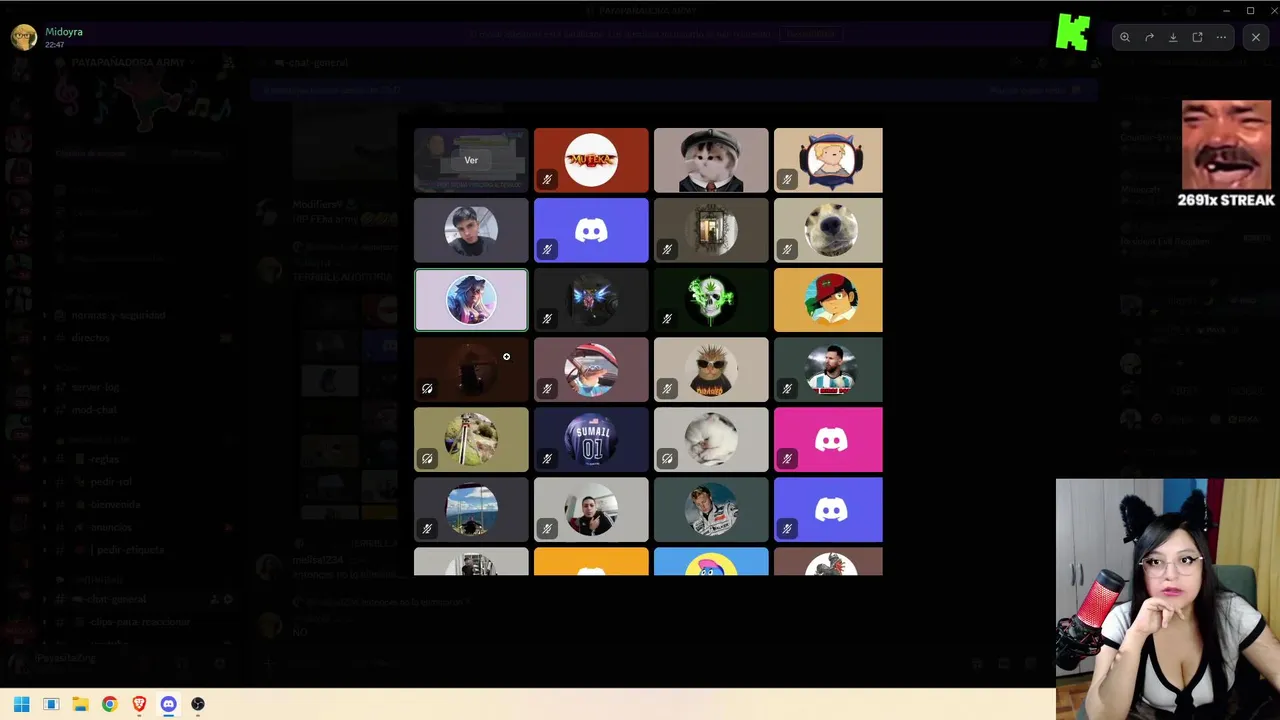Download the media using the download icon
The width and height of the screenshot is (1280, 720).
pyautogui.click(x=1173, y=37)
